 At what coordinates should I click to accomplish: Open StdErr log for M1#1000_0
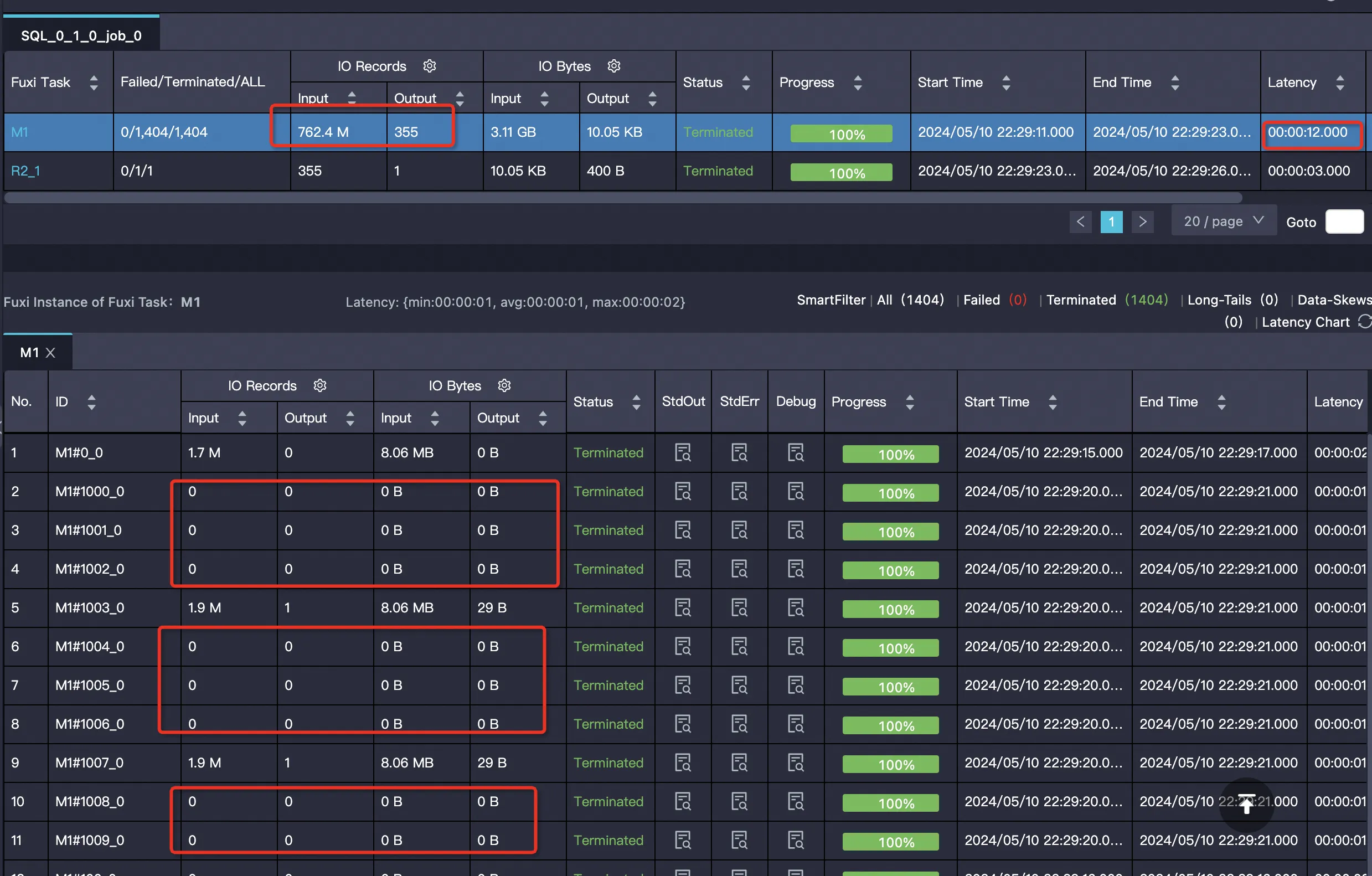point(739,491)
